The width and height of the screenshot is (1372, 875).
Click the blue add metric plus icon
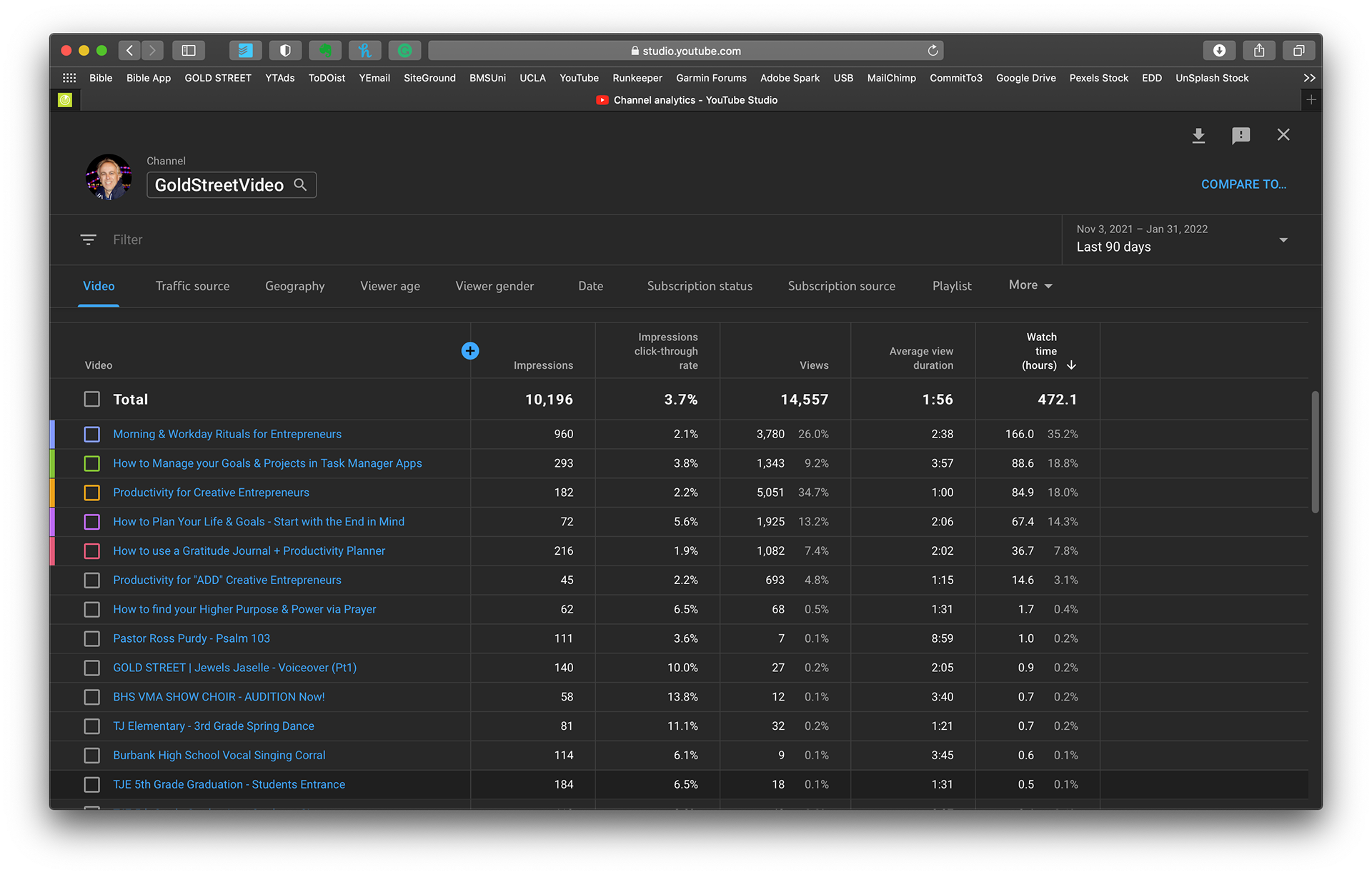[470, 350]
